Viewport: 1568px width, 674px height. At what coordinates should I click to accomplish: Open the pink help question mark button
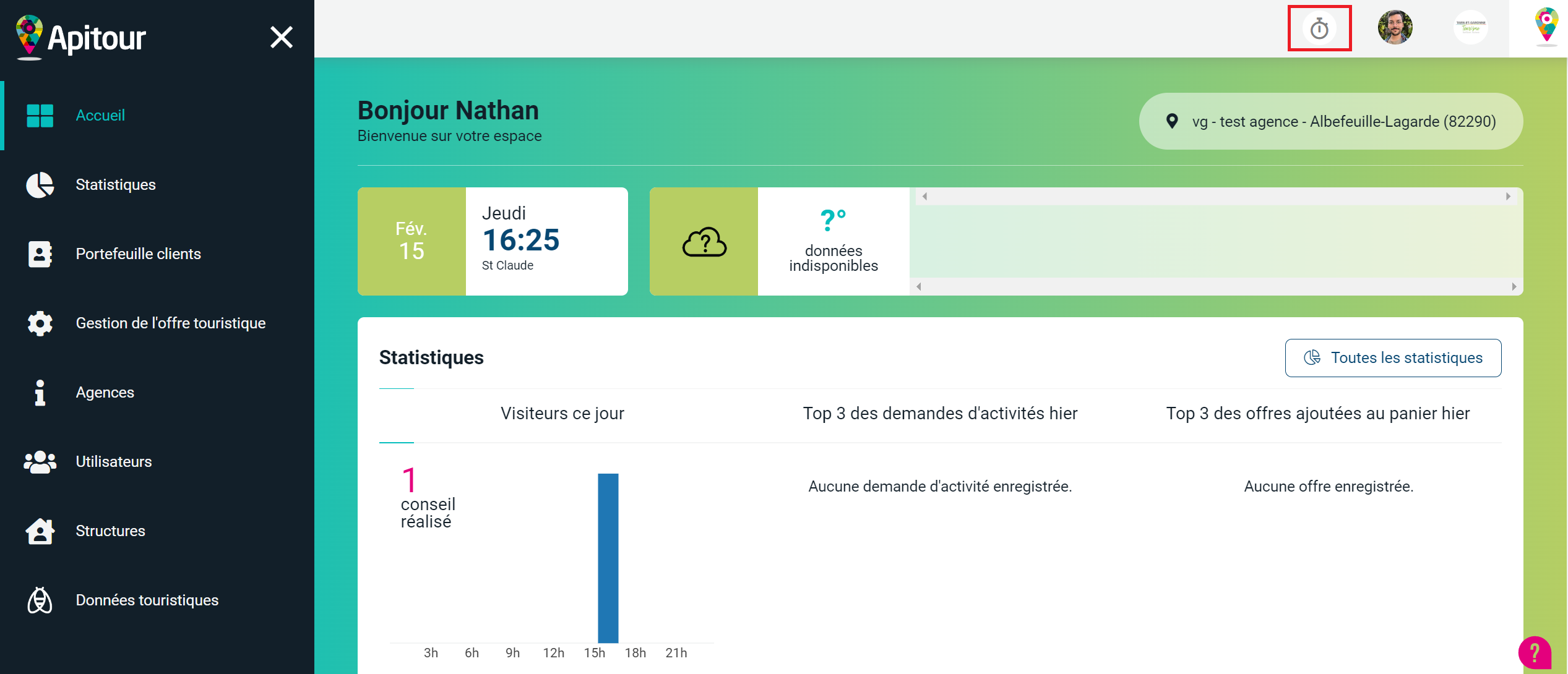tap(1534, 652)
